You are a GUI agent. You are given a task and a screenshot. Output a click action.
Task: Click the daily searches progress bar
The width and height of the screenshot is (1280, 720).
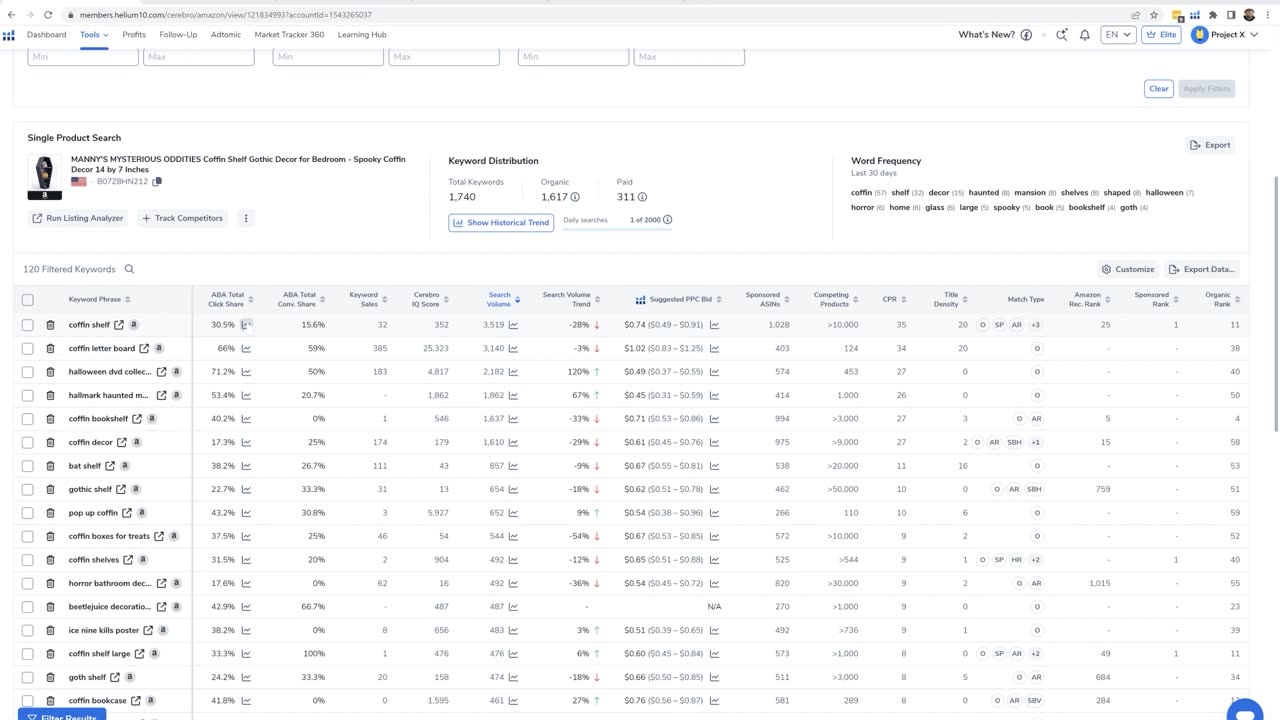pyautogui.click(x=617, y=229)
